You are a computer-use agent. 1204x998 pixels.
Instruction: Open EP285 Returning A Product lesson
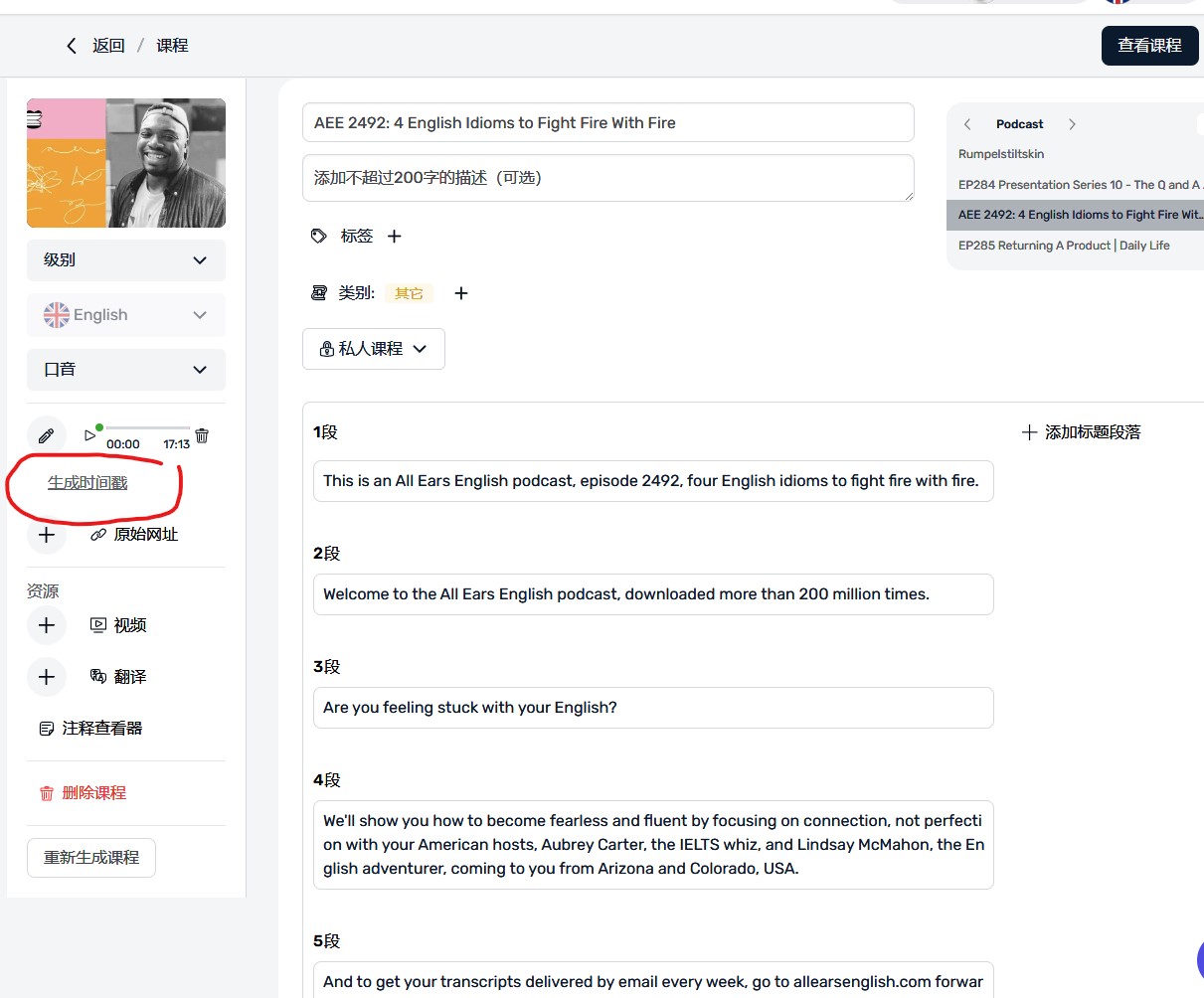click(1064, 246)
